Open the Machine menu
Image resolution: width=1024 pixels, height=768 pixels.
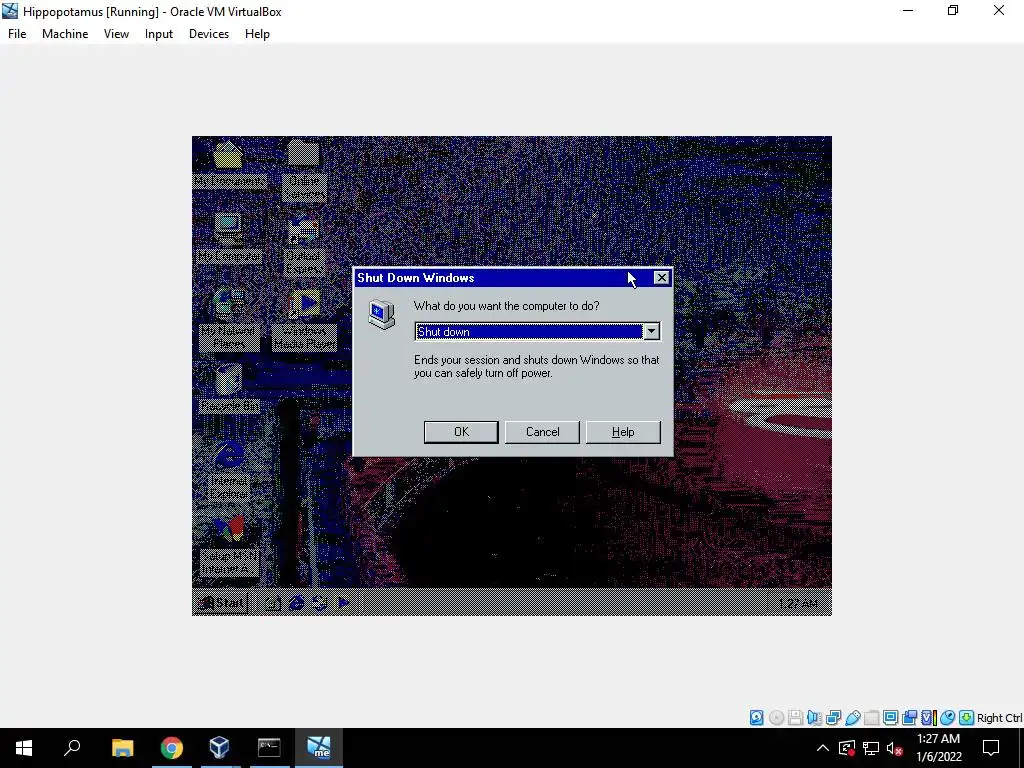pyautogui.click(x=65, y=34)
